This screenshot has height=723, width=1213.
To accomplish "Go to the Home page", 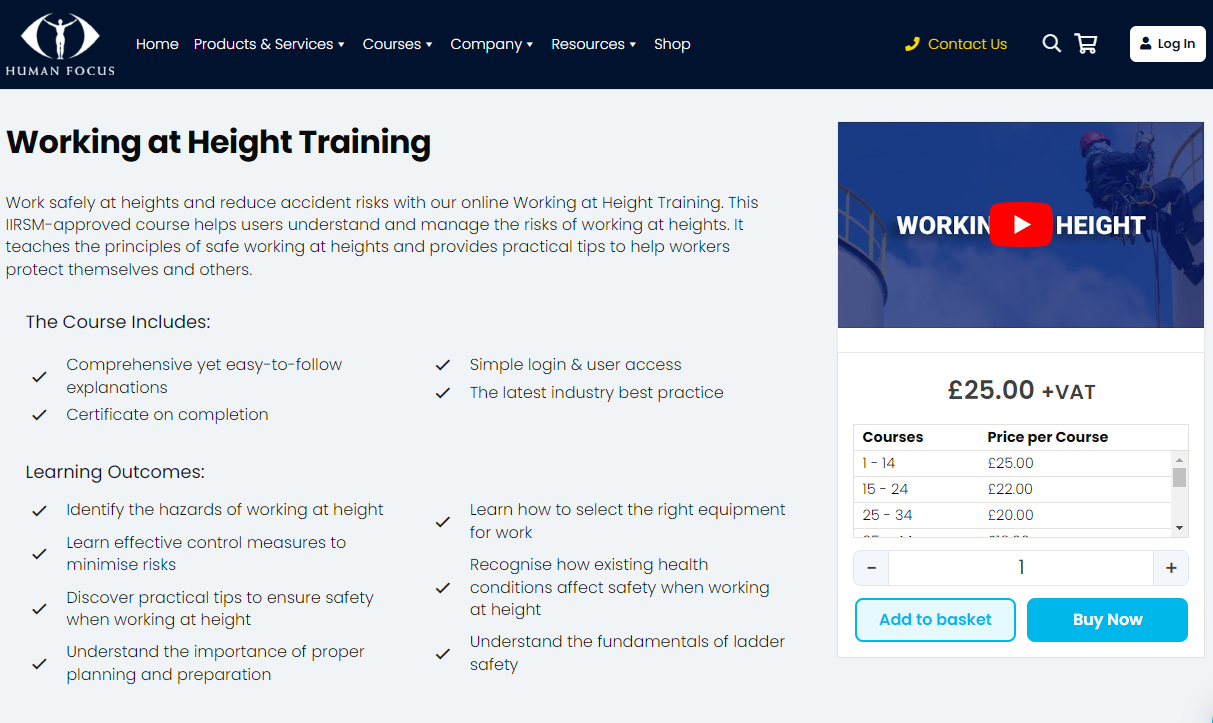I will pyautogui.click(x=157, y=44).
